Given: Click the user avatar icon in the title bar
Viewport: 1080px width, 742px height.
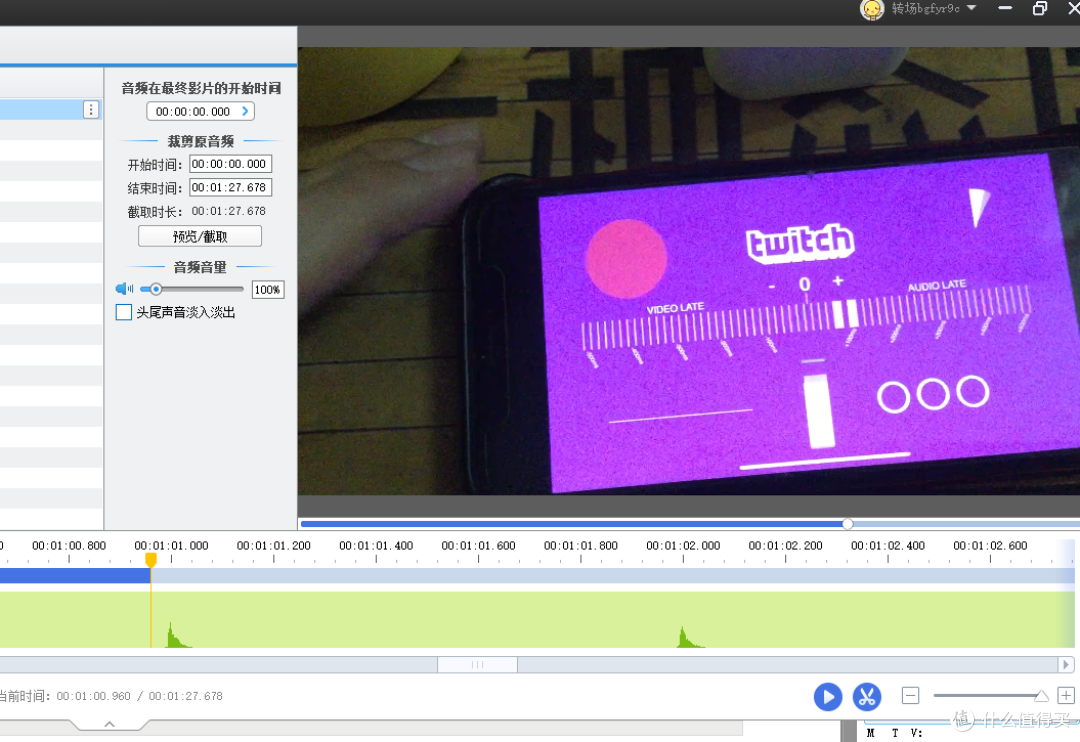Looking at the screenshot, I should 872,9.
